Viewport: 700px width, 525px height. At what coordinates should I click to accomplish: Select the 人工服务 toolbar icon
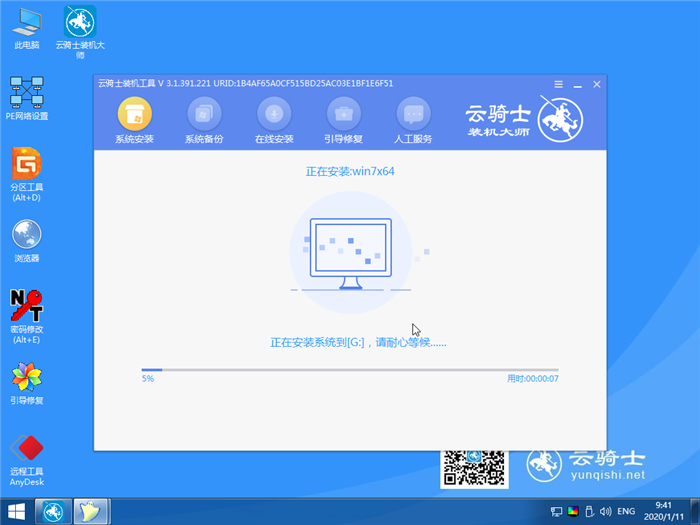coord(413,121)
